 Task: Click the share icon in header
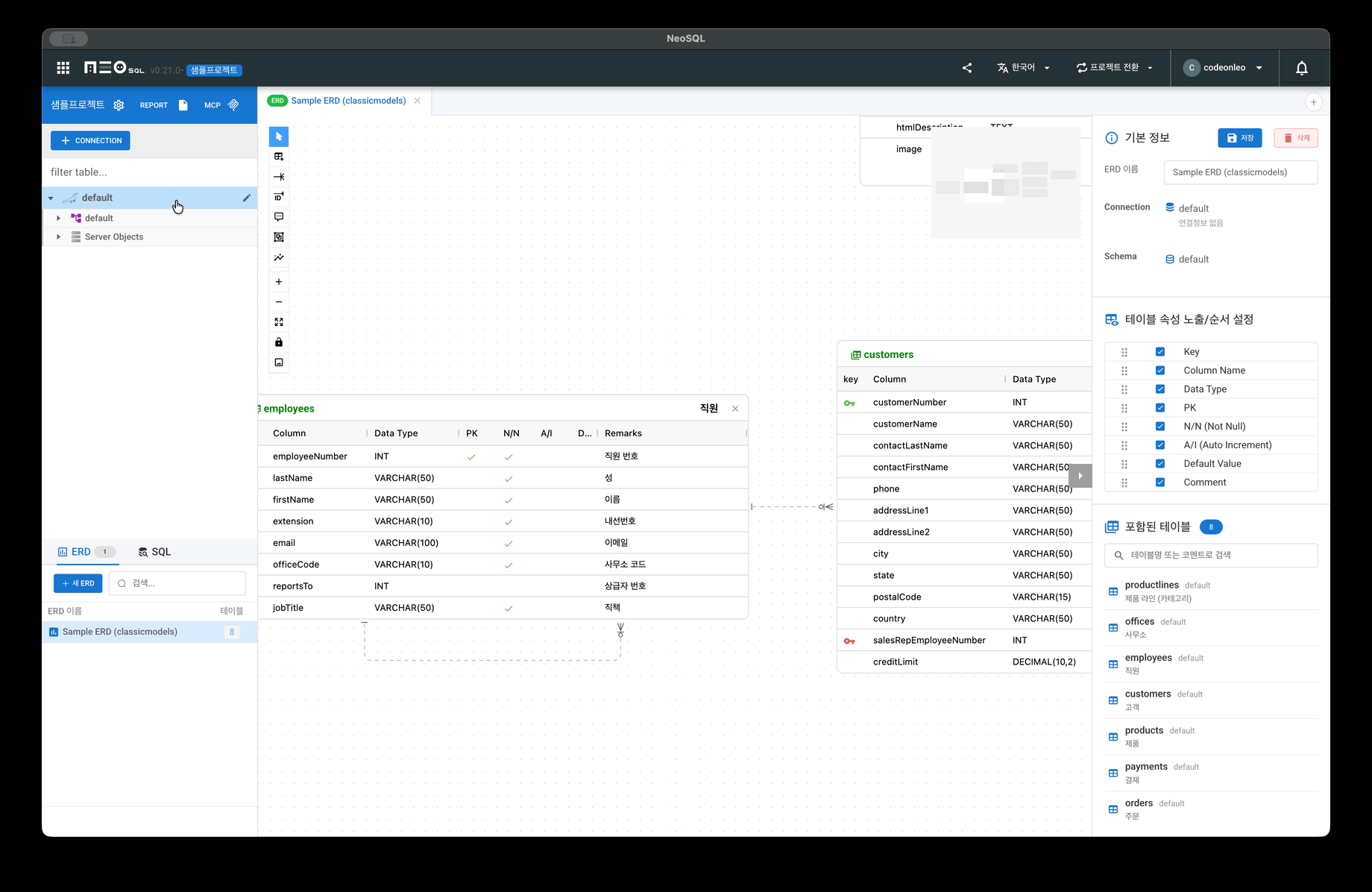(967, 68)
